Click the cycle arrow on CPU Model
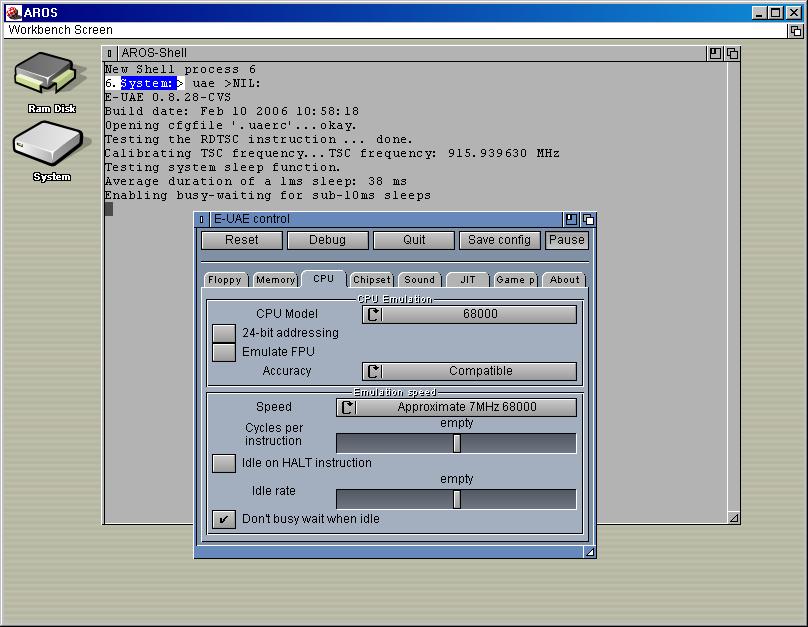This screenshot has height=627, width=808. point(374,314)
